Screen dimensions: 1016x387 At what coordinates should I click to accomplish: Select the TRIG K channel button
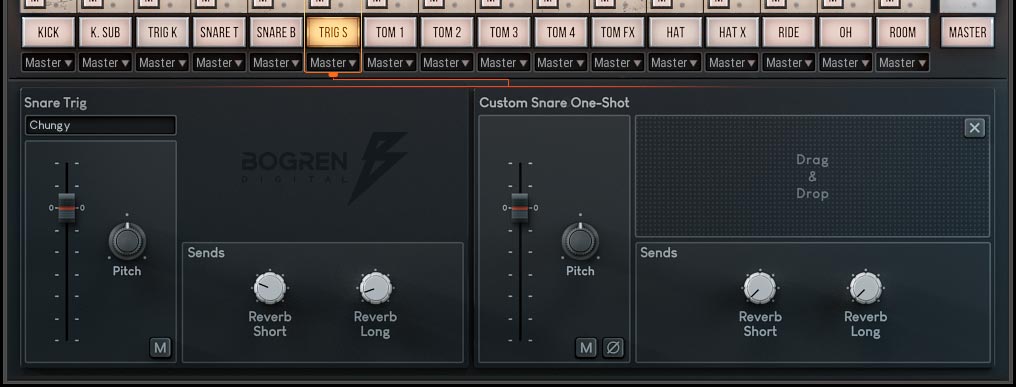pos(163,32)
